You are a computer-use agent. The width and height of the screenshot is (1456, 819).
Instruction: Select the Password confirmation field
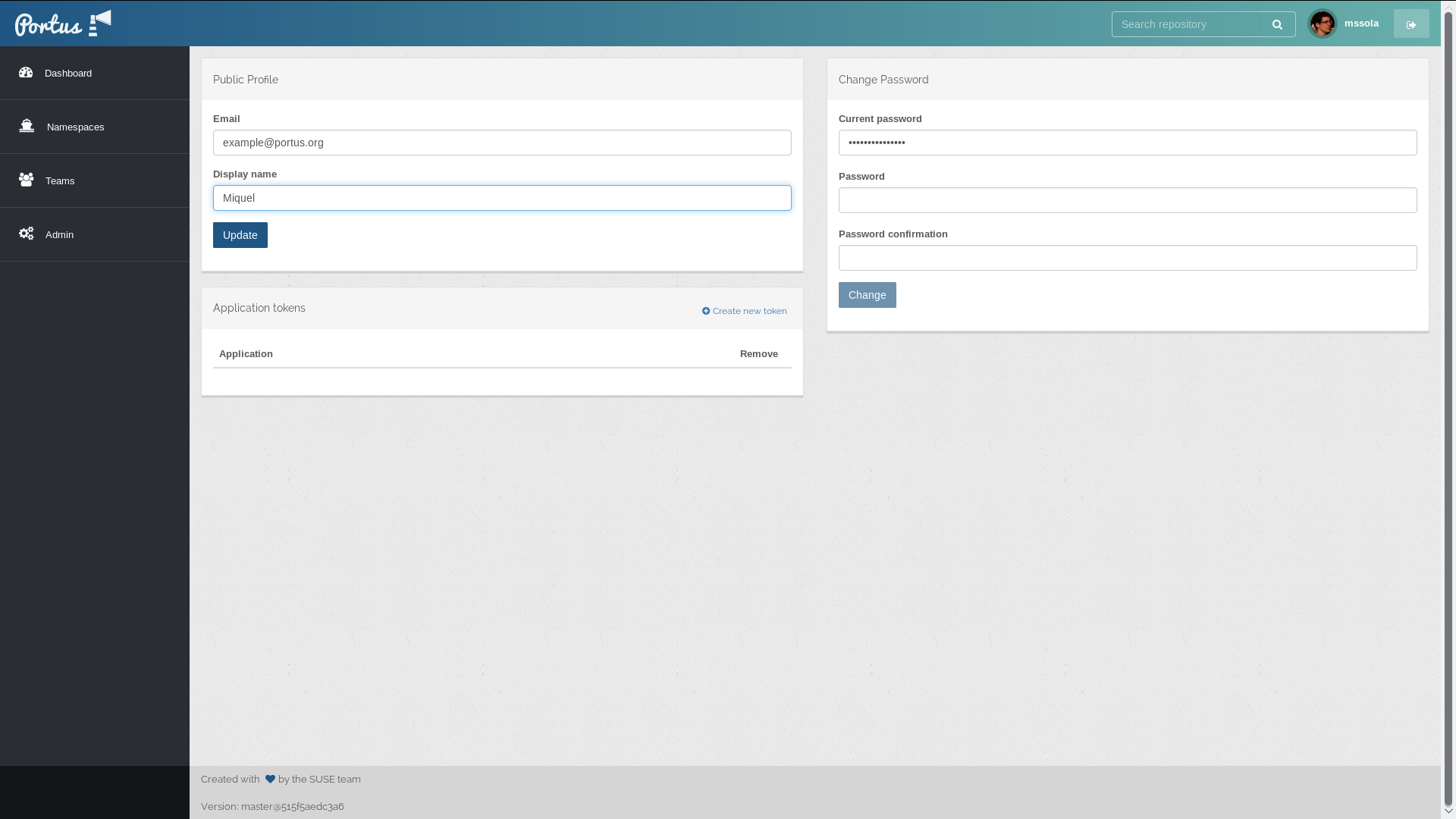pyautogui.click(x=1127, y=257)
